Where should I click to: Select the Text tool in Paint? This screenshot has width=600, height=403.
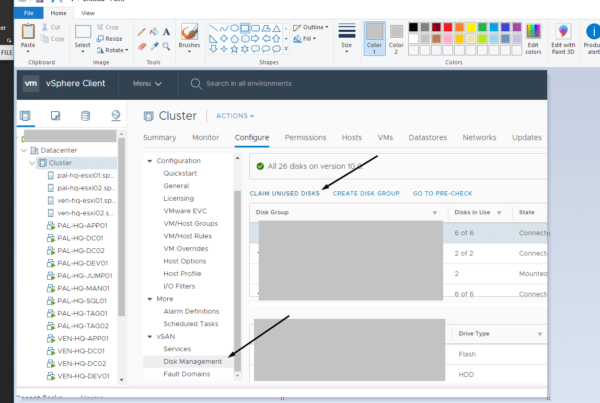click(166, 32)
